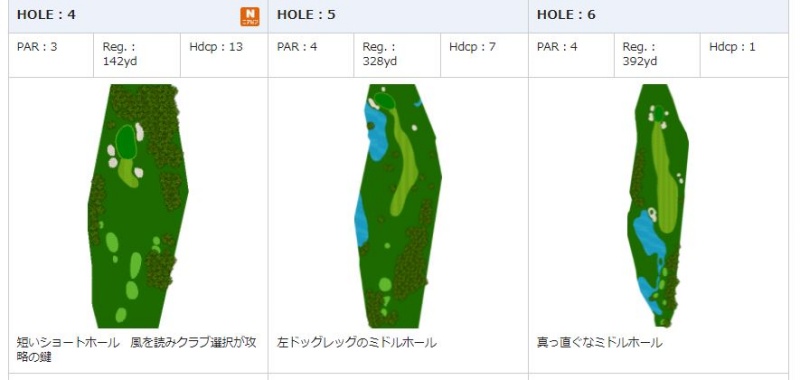Viewport: 800px width, 380px height.
Task: Click the Hdcp : 7 cell
Action: pyautogui.click(x=484, y=56)
